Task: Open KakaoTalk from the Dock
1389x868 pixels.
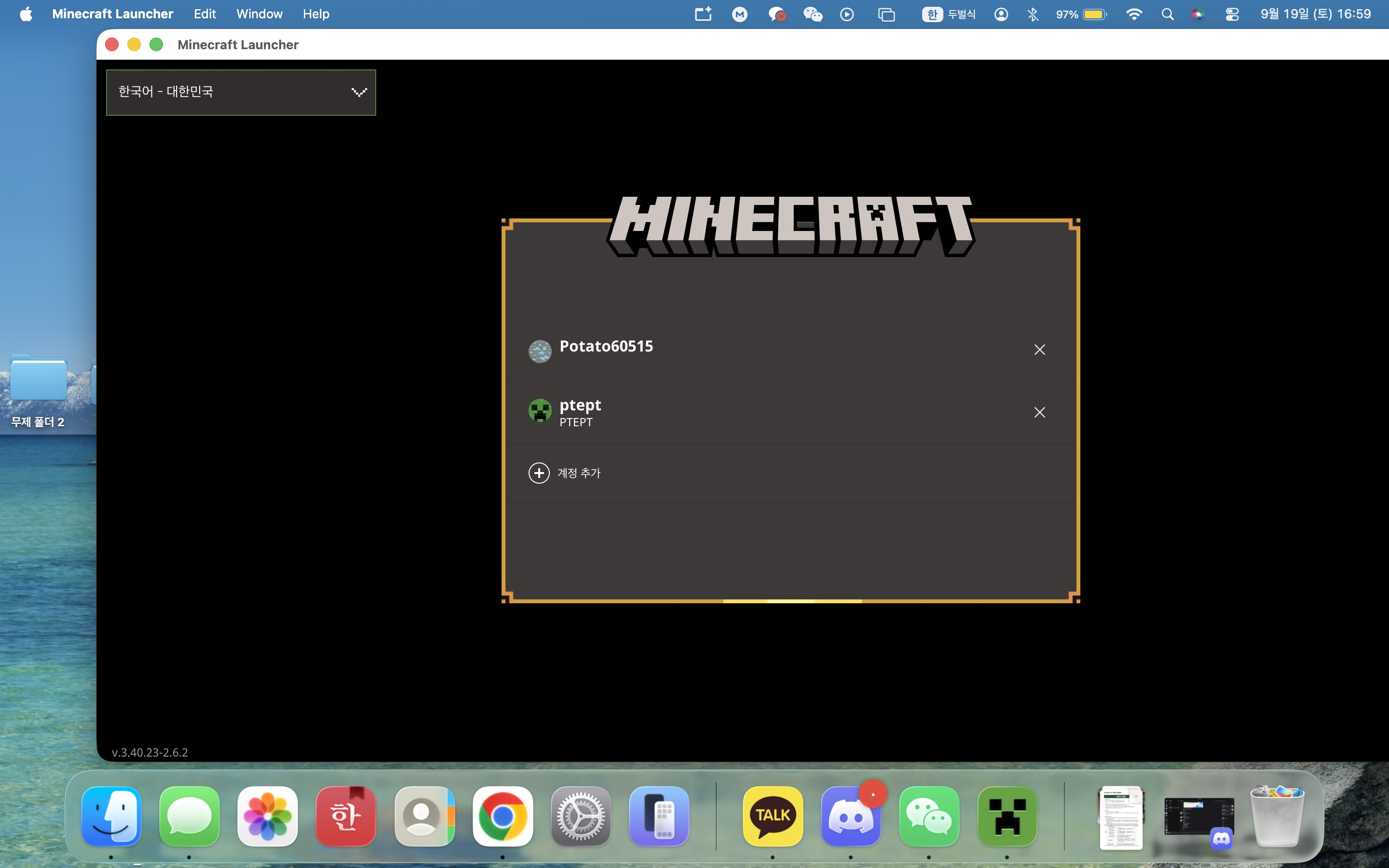Action: 773,816
